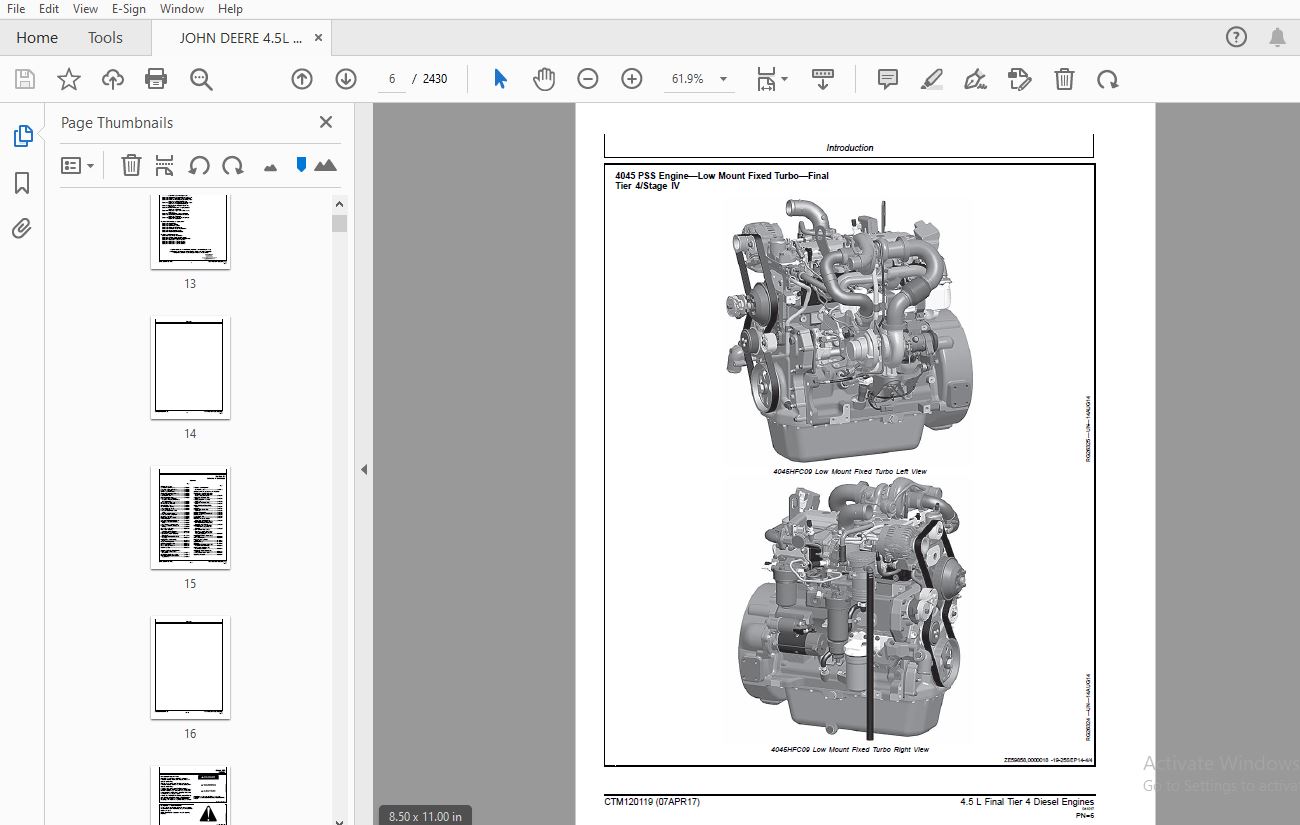Click the read mode keyboard icon
This screenshot has height=825, width=1300.
click(823, 79)
